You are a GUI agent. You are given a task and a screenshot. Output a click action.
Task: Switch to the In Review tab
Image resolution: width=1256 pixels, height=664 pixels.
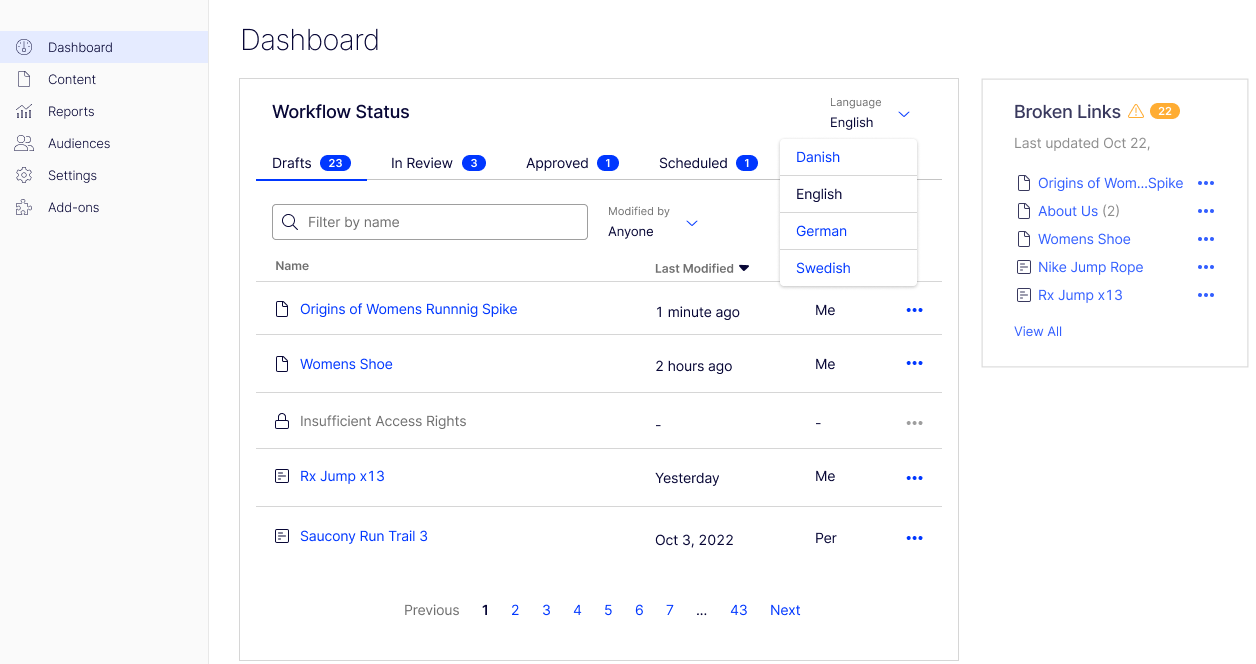(x=438, y=163)
